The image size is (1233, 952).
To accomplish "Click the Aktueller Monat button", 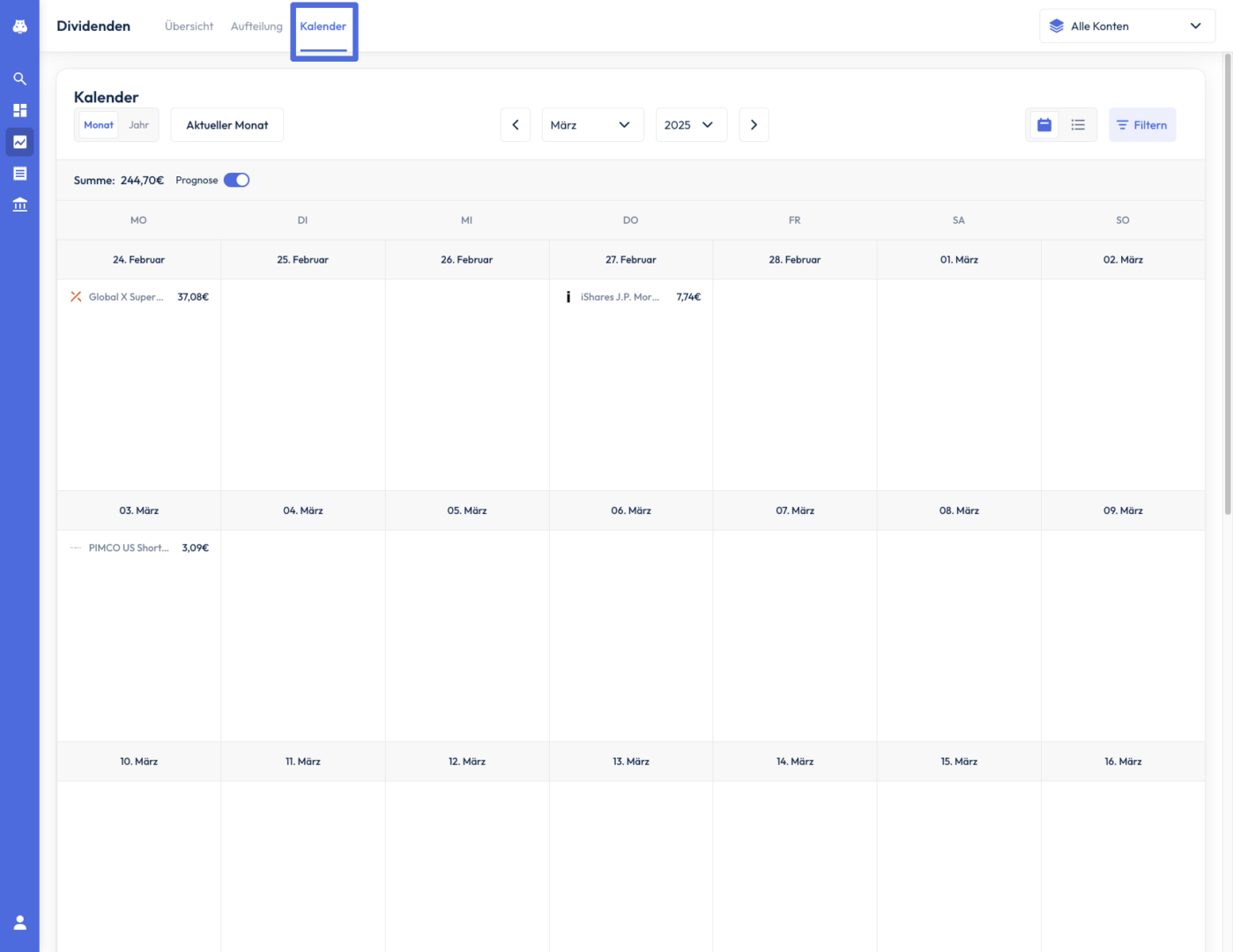I will [x=227, y=125].
